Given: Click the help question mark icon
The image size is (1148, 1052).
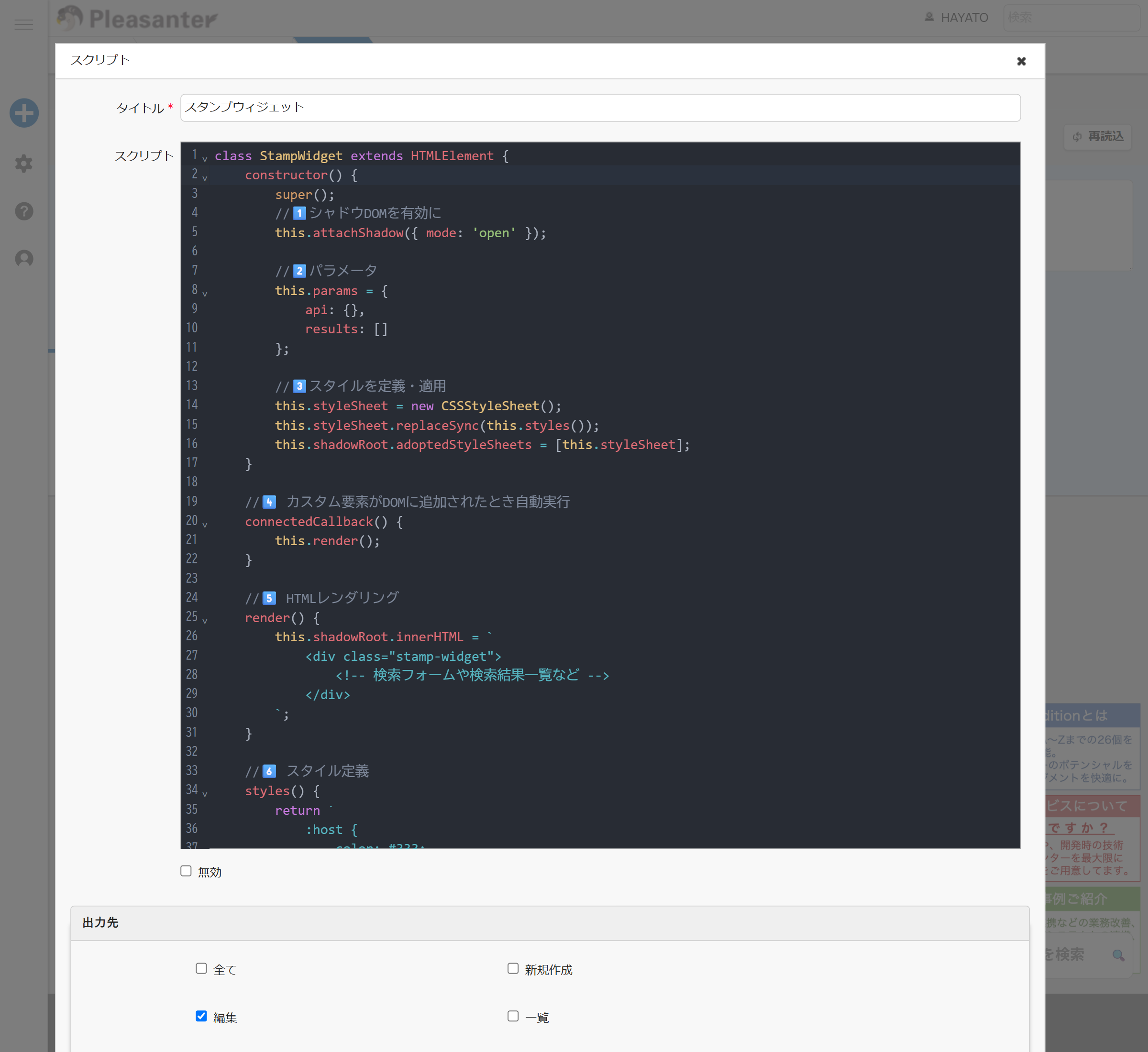Looking at the screenshot, I should click(23, 211).
